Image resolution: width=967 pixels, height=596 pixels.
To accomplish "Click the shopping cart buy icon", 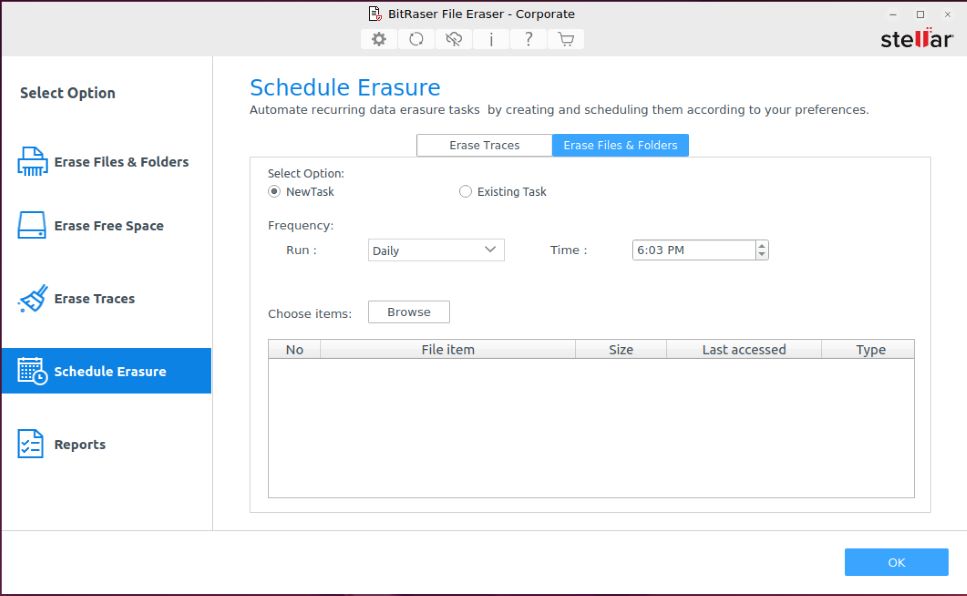I will pyautogui.click(x=566, y=39).
